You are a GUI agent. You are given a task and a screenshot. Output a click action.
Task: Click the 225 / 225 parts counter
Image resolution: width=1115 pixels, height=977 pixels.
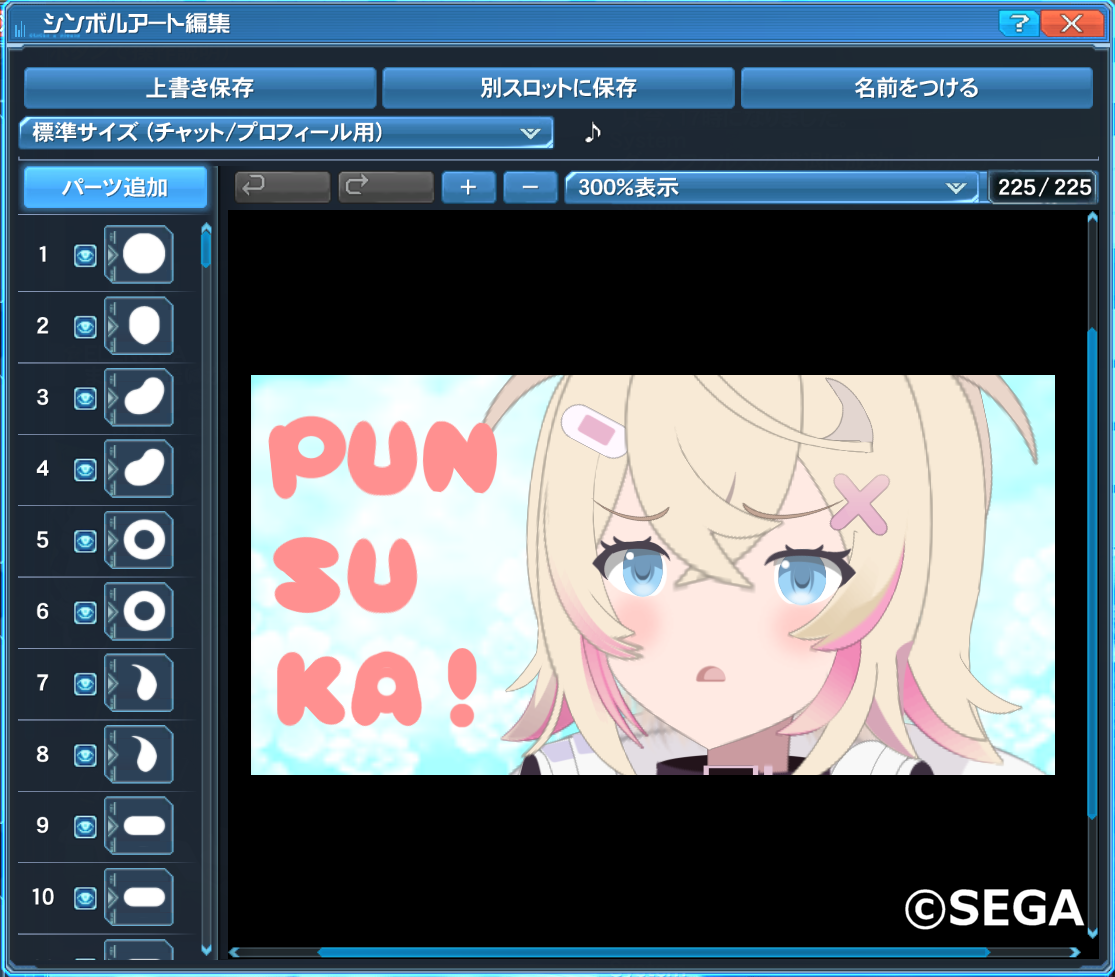point(1044,188)
